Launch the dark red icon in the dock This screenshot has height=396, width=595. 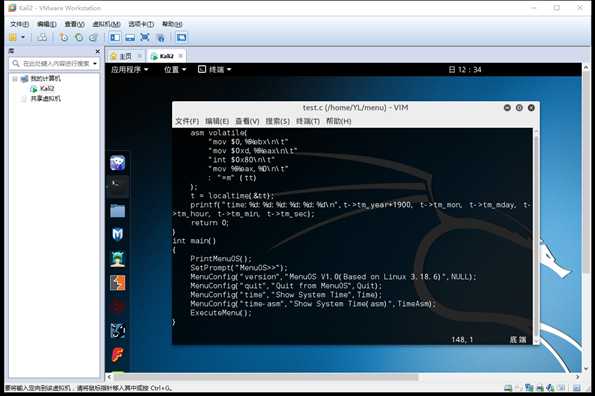118,306
